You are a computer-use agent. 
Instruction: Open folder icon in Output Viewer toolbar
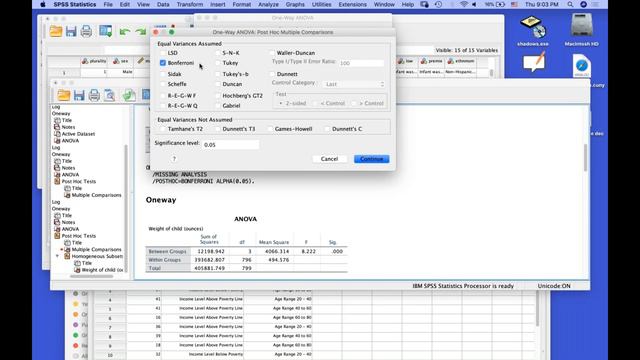(x=64, y=95)
